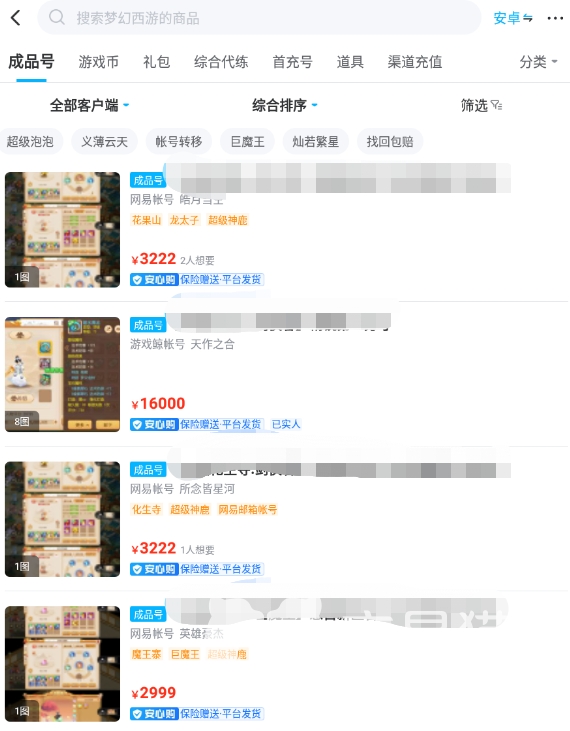Image resolution: width=570 pixels, height=731 pixels.
Task: Switch to the 游戏币 tab
Action: coord(98,62)
